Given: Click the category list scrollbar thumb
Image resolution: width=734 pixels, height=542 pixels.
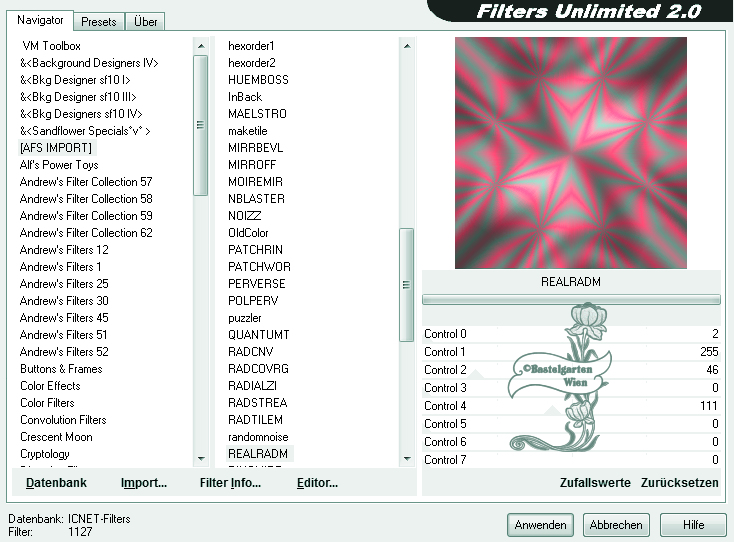Looking at the screenshot, I should point(200,125).
